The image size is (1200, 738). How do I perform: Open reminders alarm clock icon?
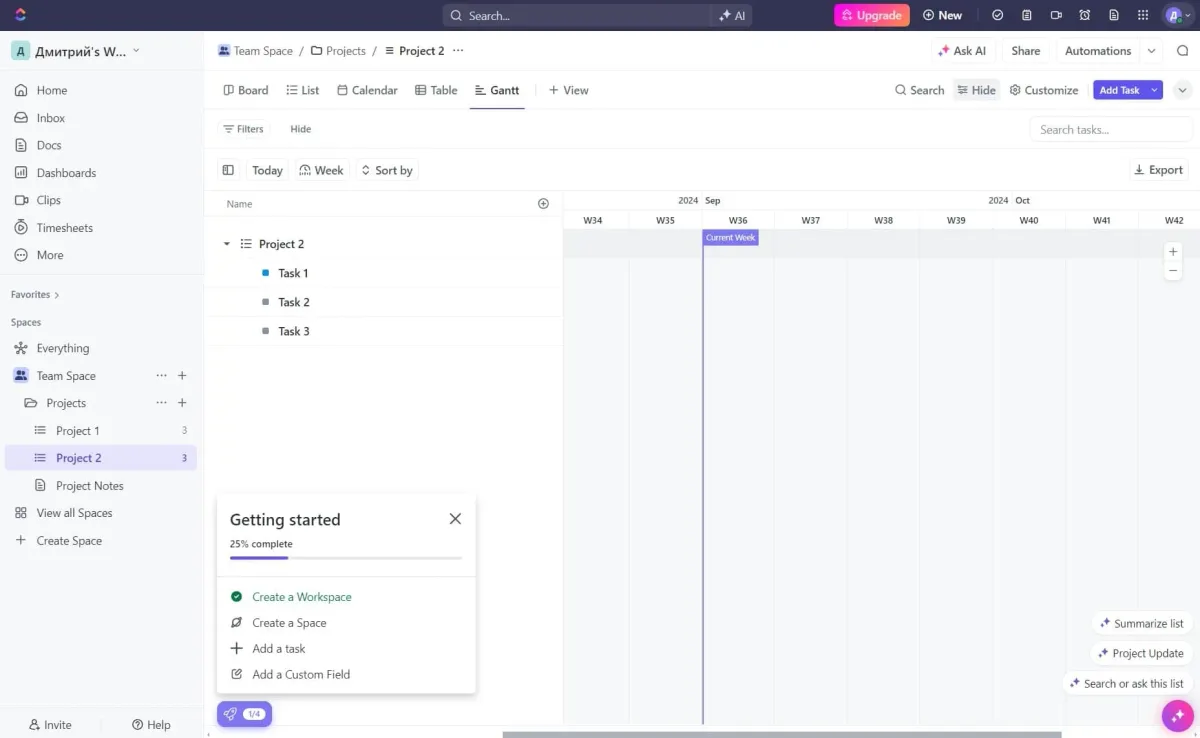click(x=1084, y=15)
